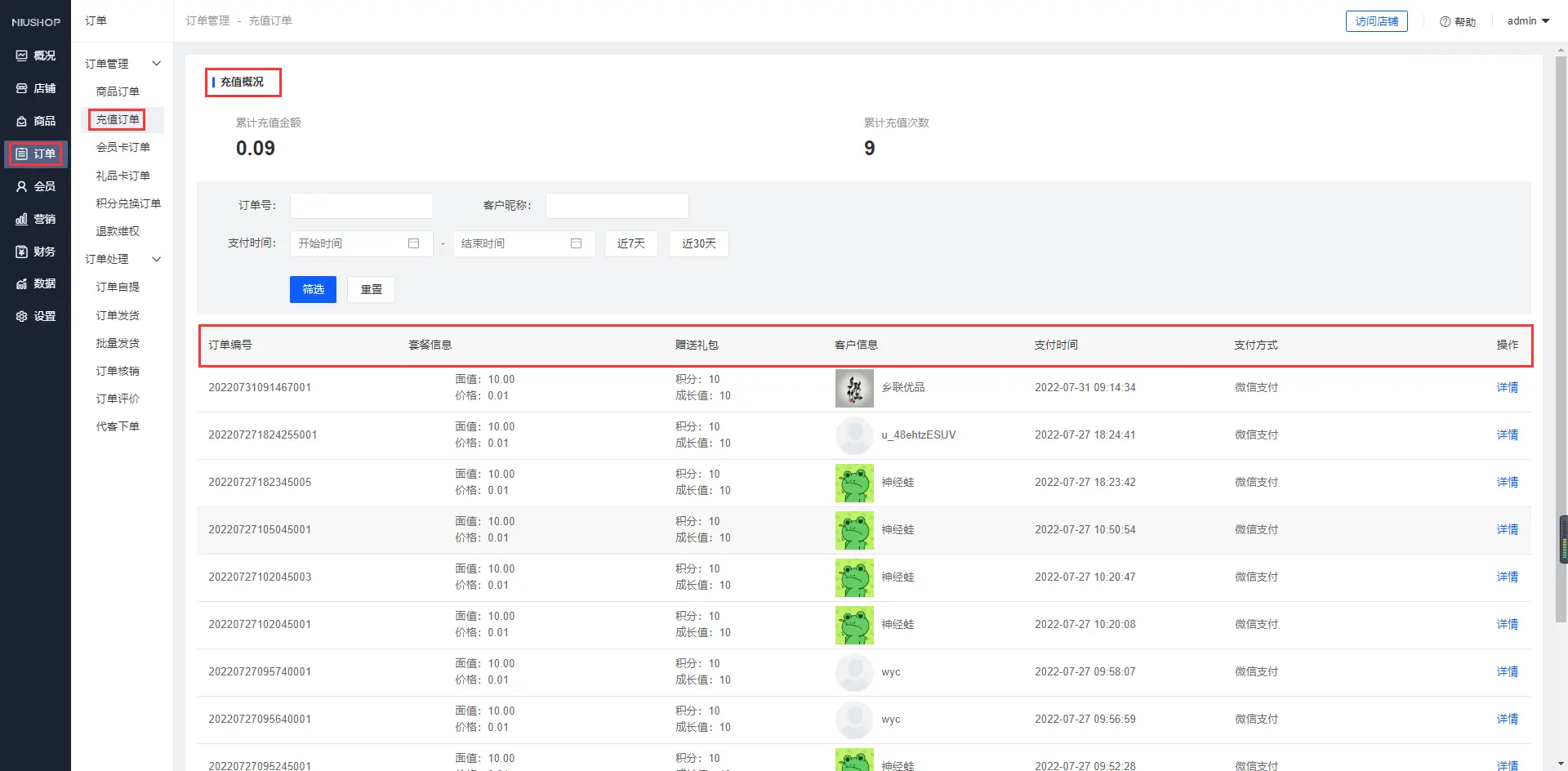Open the 财务 finance icon in sidebar
1568x771 pixels.
pos(22,252)
